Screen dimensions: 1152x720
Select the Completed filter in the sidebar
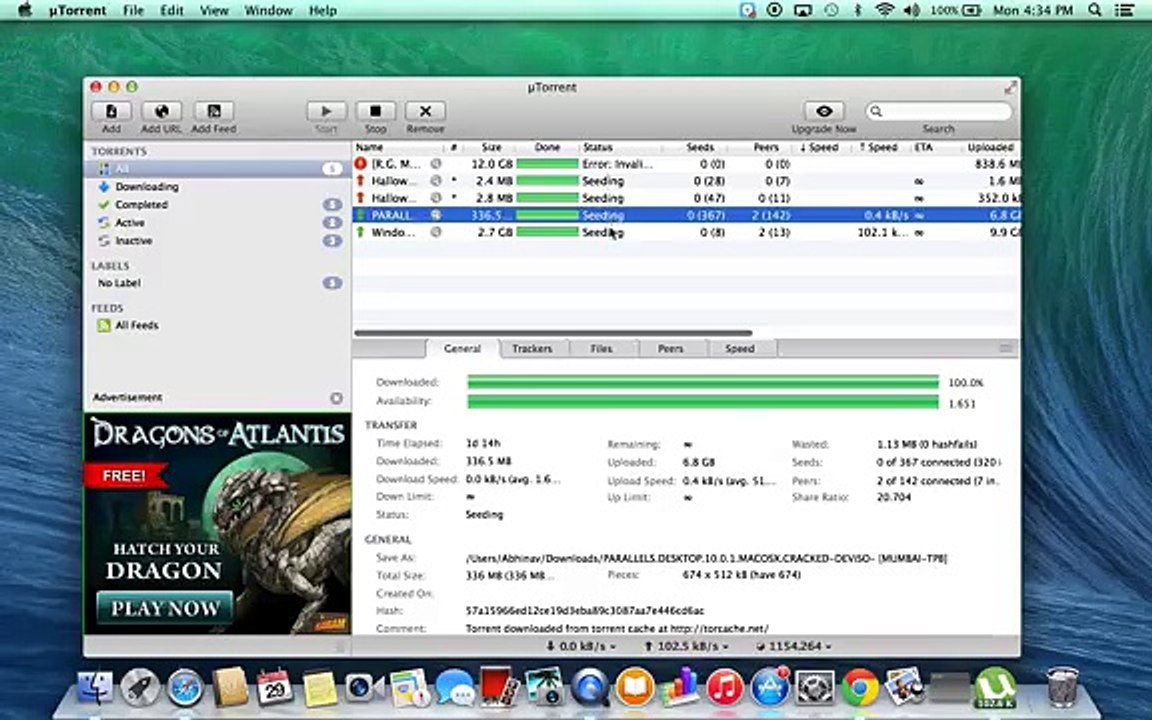[x=217, y=205]
